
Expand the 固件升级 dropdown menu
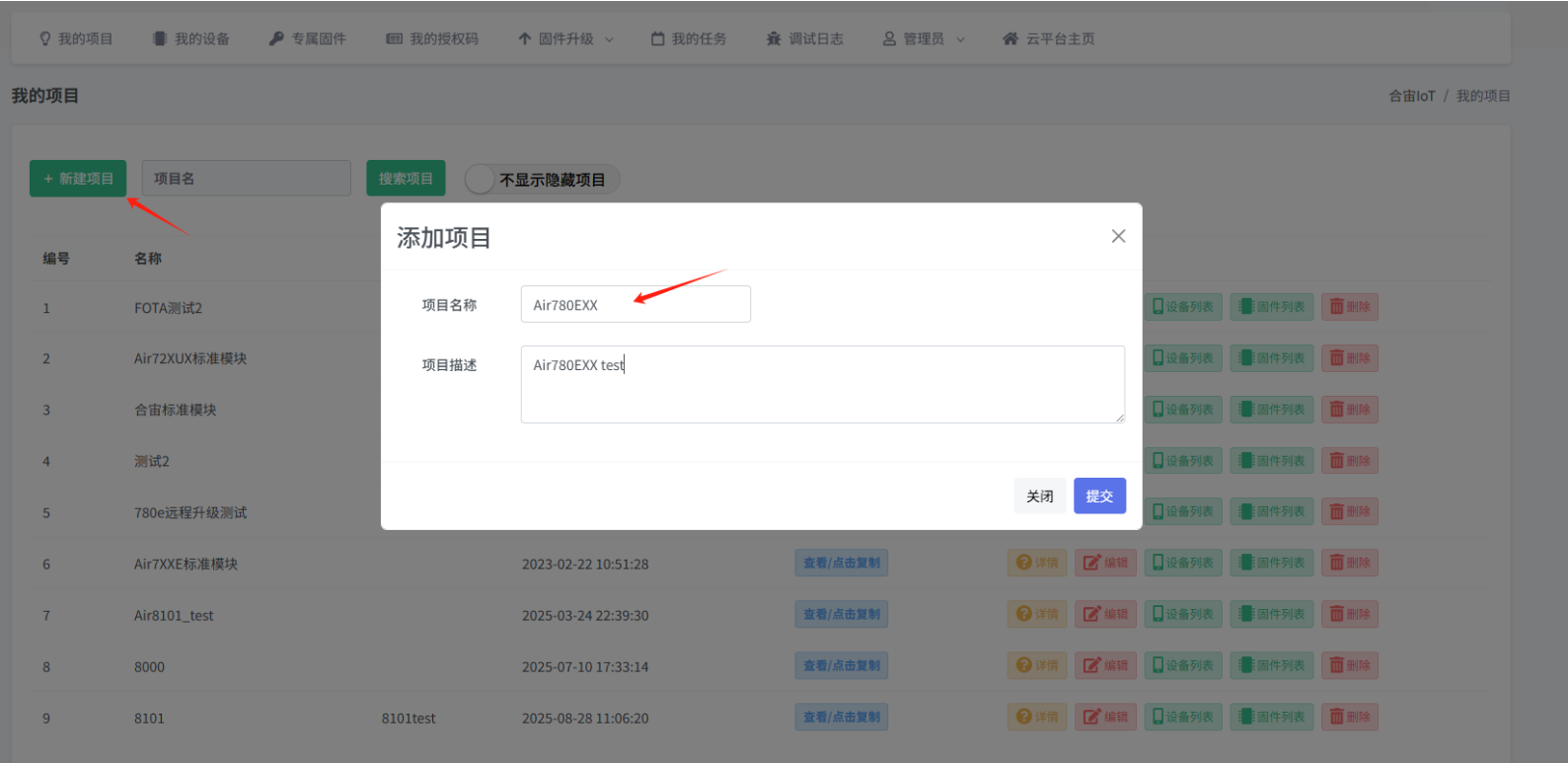point(565,38)
